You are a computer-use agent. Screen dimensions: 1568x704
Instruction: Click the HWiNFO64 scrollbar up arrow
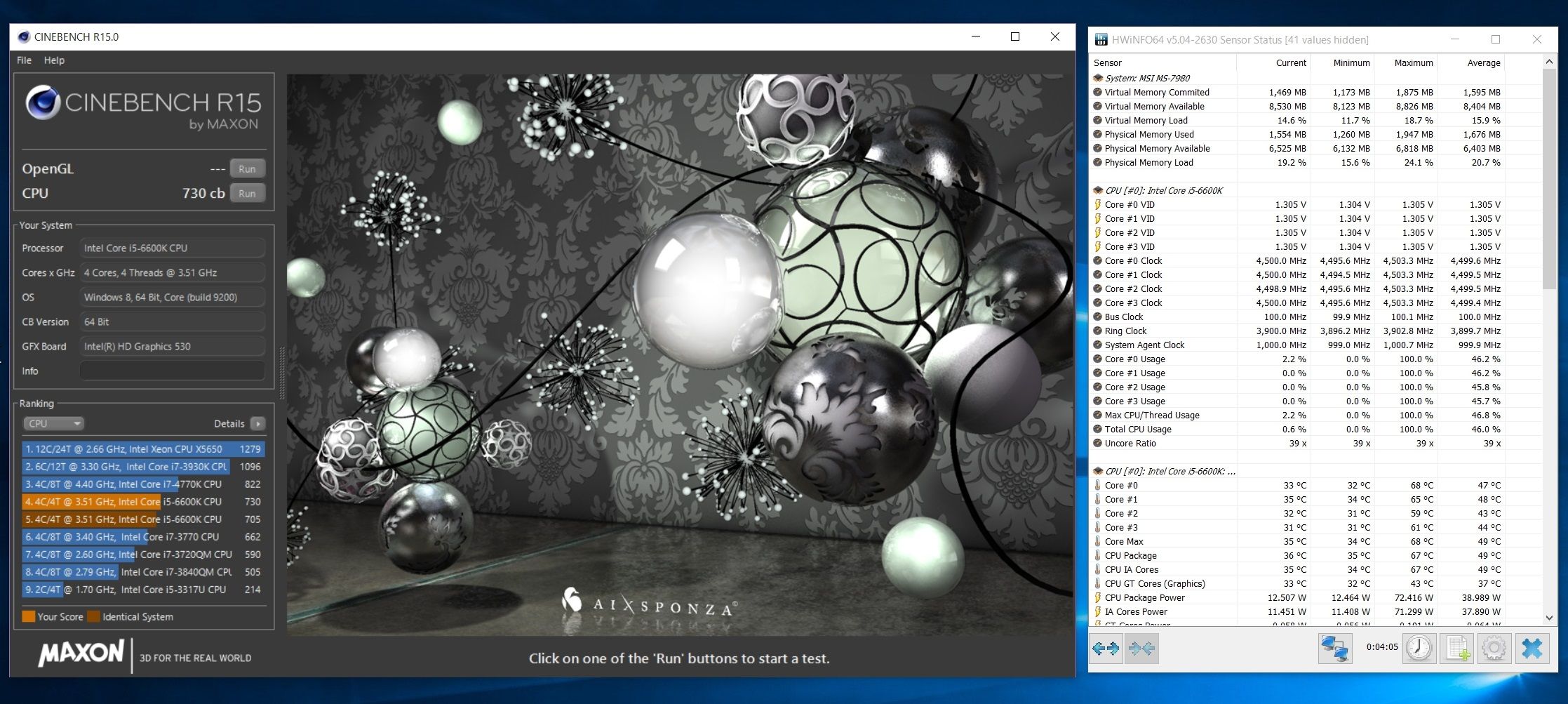(x=1549, y=62)
